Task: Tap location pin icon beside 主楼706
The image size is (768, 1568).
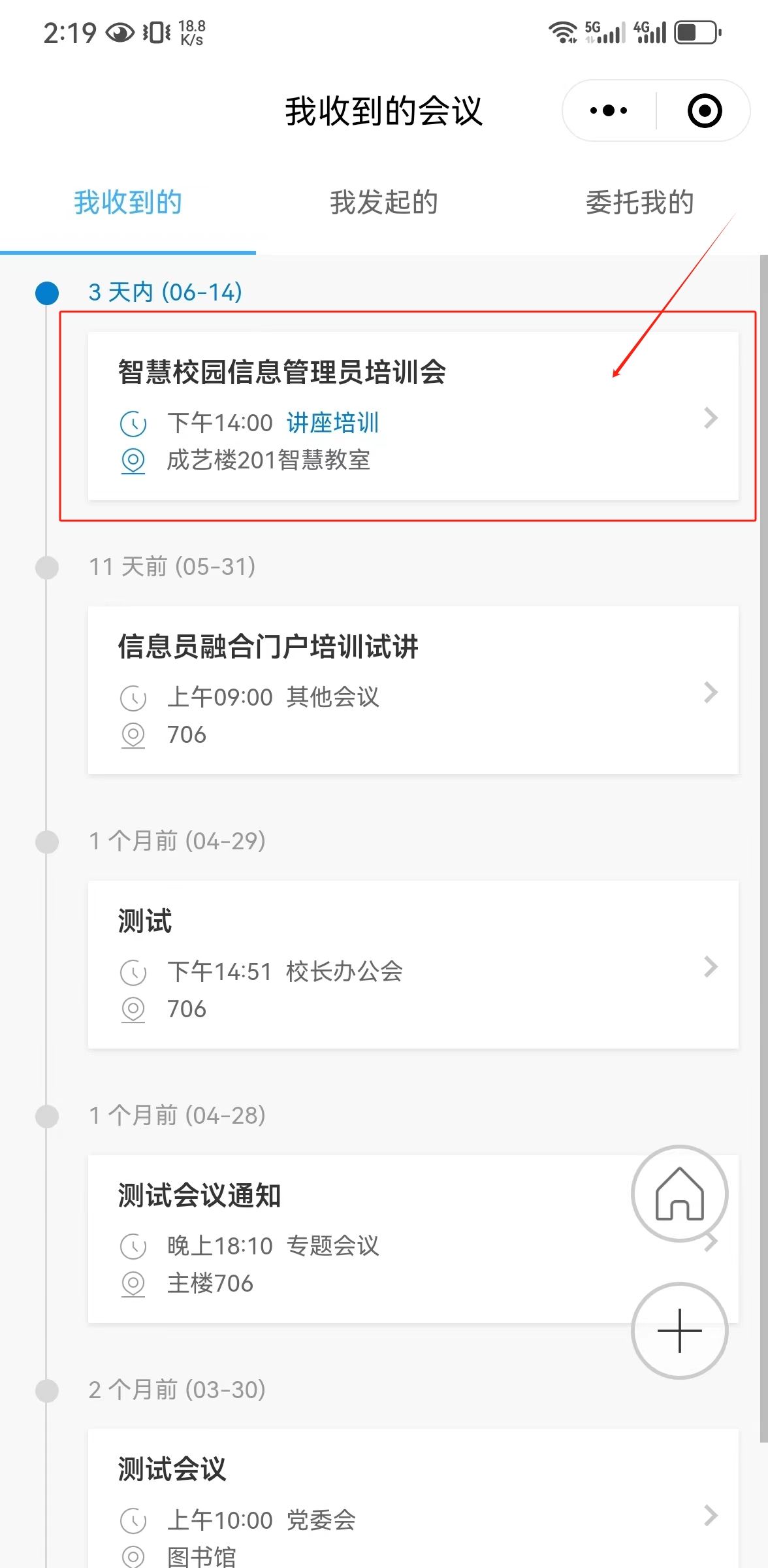Action: pyautogui.click(x=133, y=1284)
